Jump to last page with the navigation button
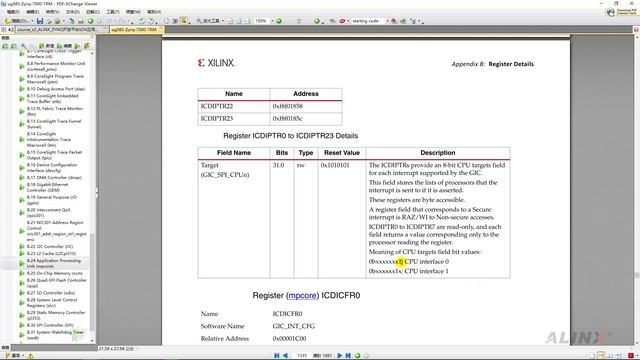640x360 pixels. pos(348,356)
